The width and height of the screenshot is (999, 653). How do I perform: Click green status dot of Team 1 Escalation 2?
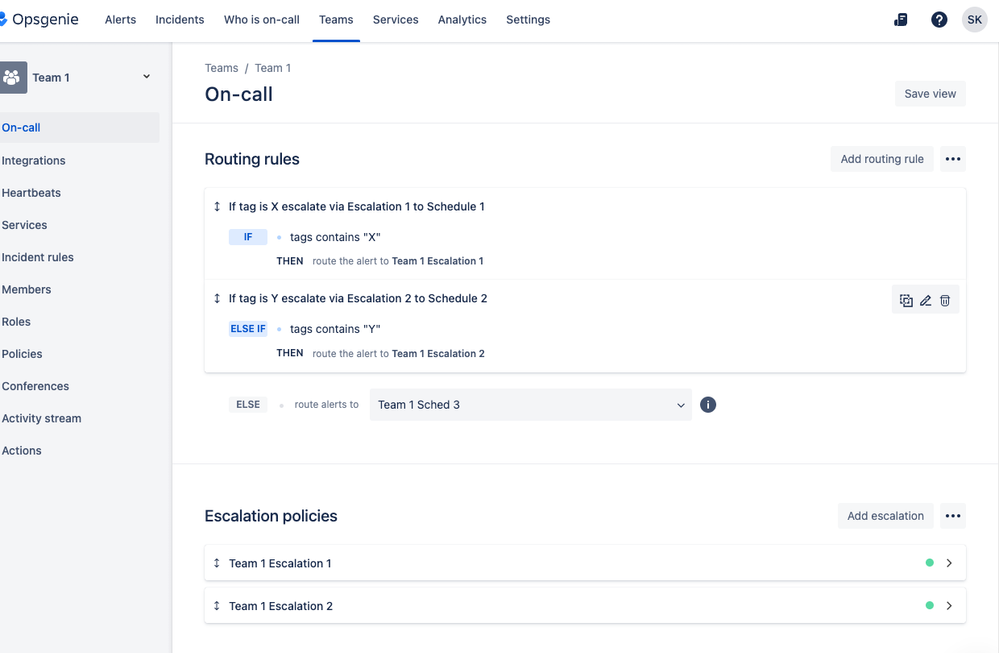click(930, 606)
